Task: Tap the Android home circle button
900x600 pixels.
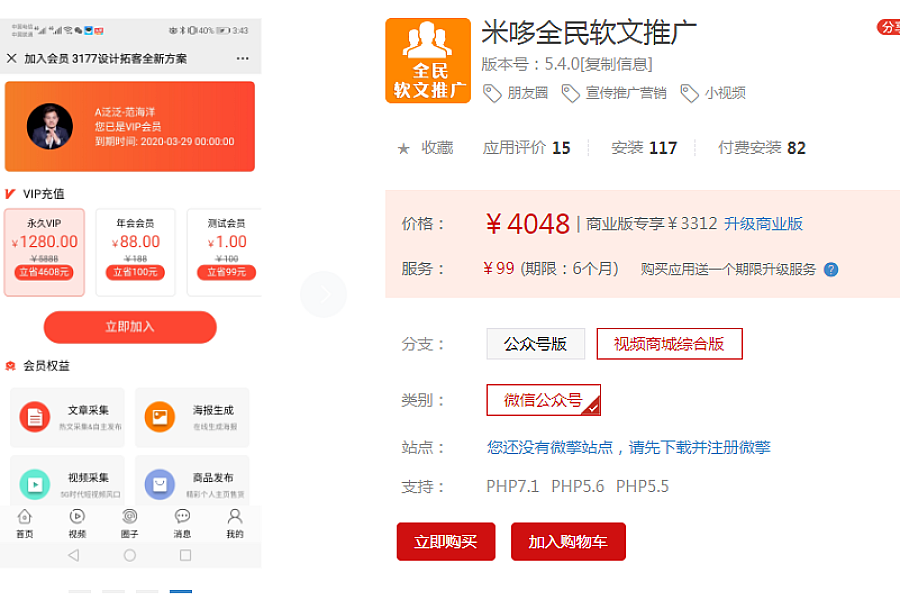Action: pos(130,555)
